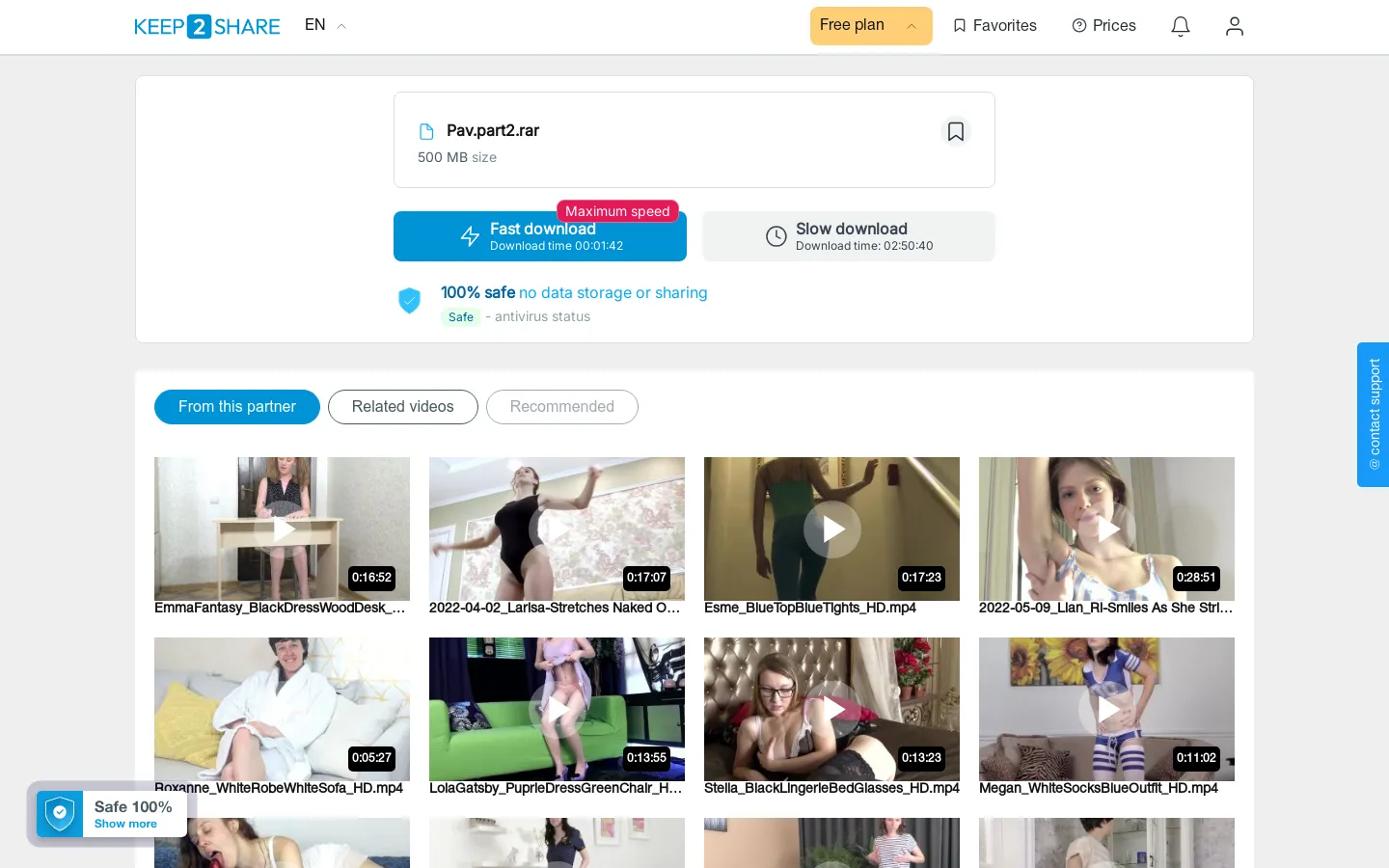
Task: Expand the EN language selector
Action: (x=325, y=25)
